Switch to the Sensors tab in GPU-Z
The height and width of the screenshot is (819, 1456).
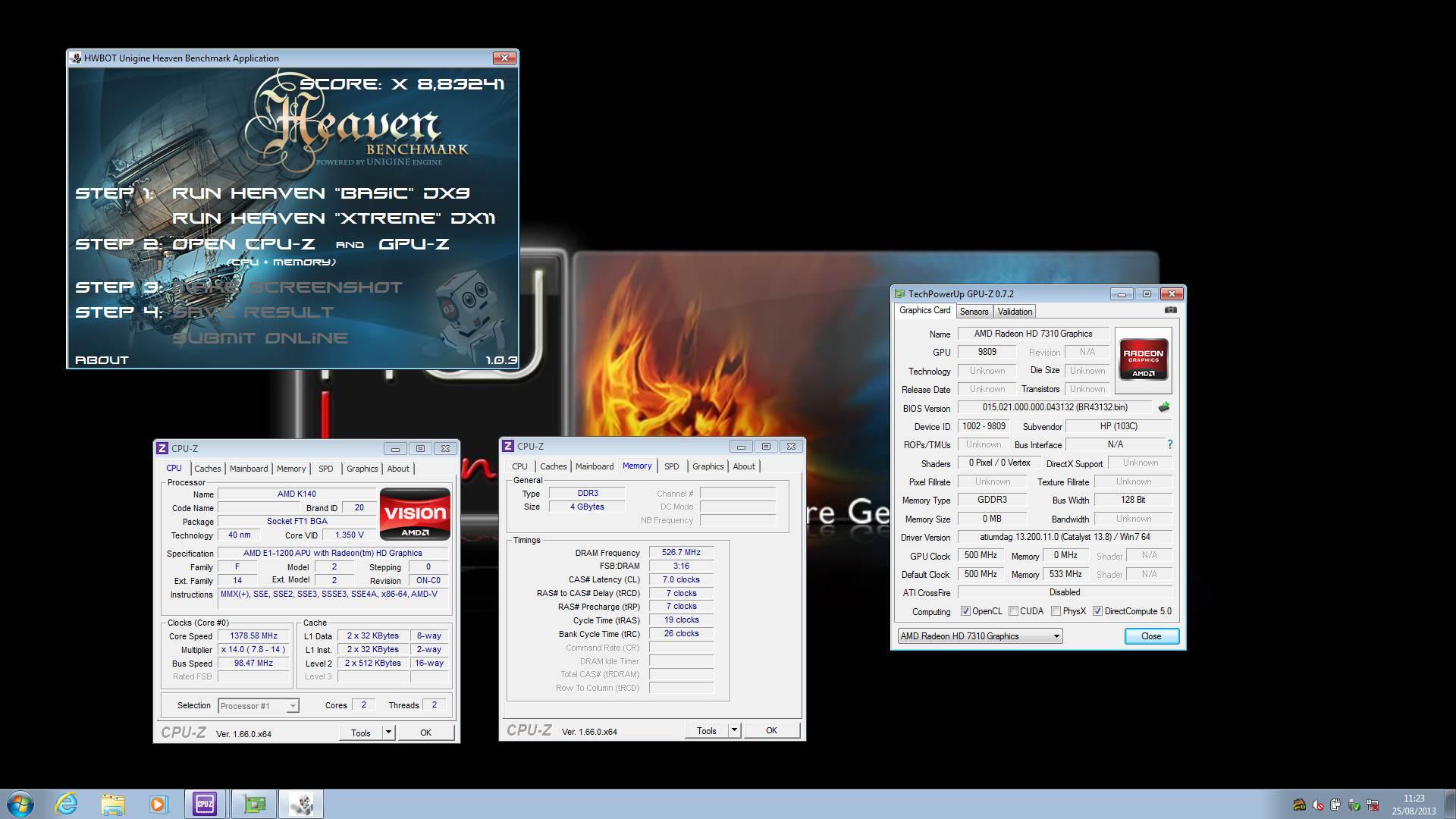(974, 312)
